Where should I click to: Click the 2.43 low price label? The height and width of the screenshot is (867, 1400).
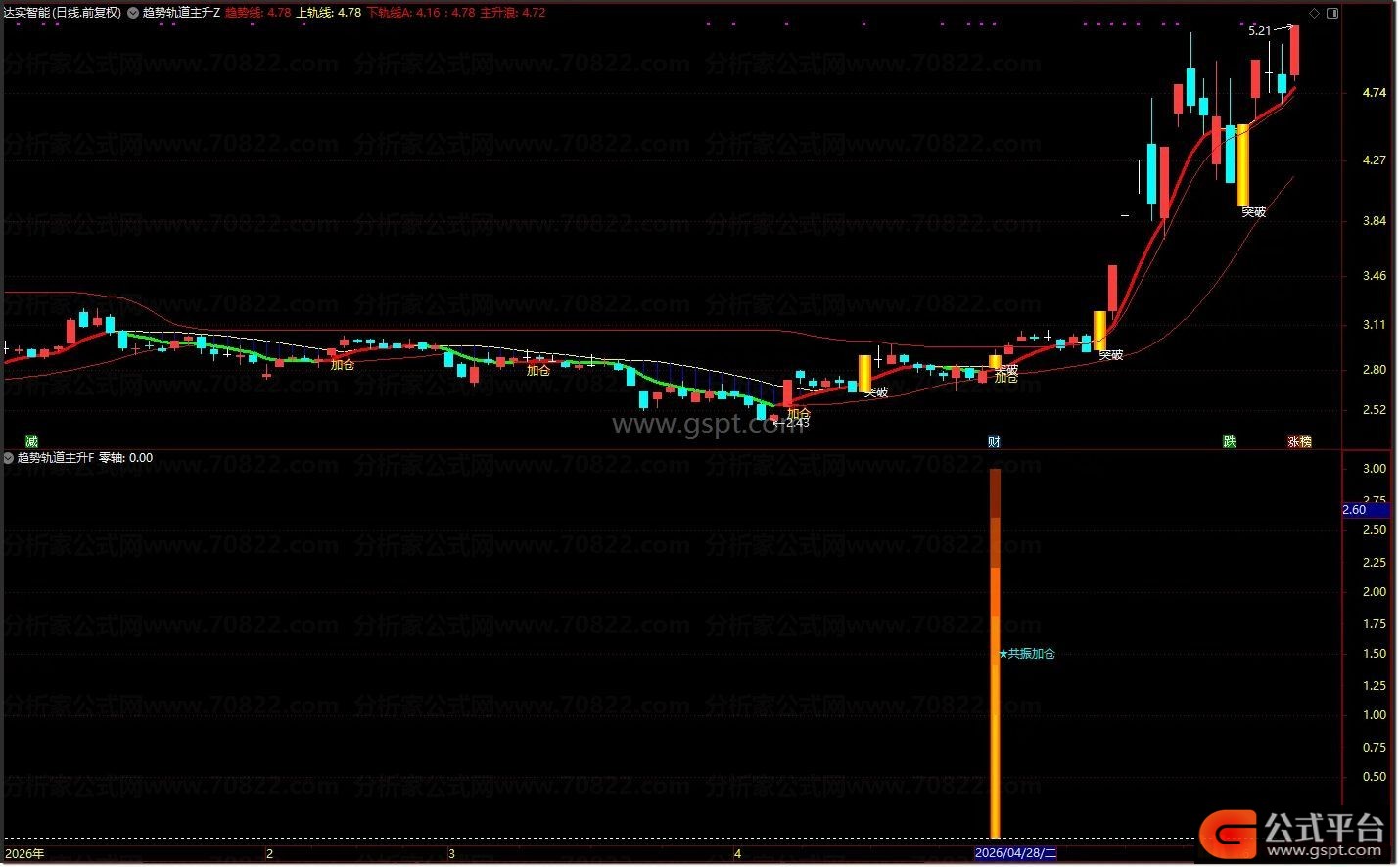click(798, 424)
